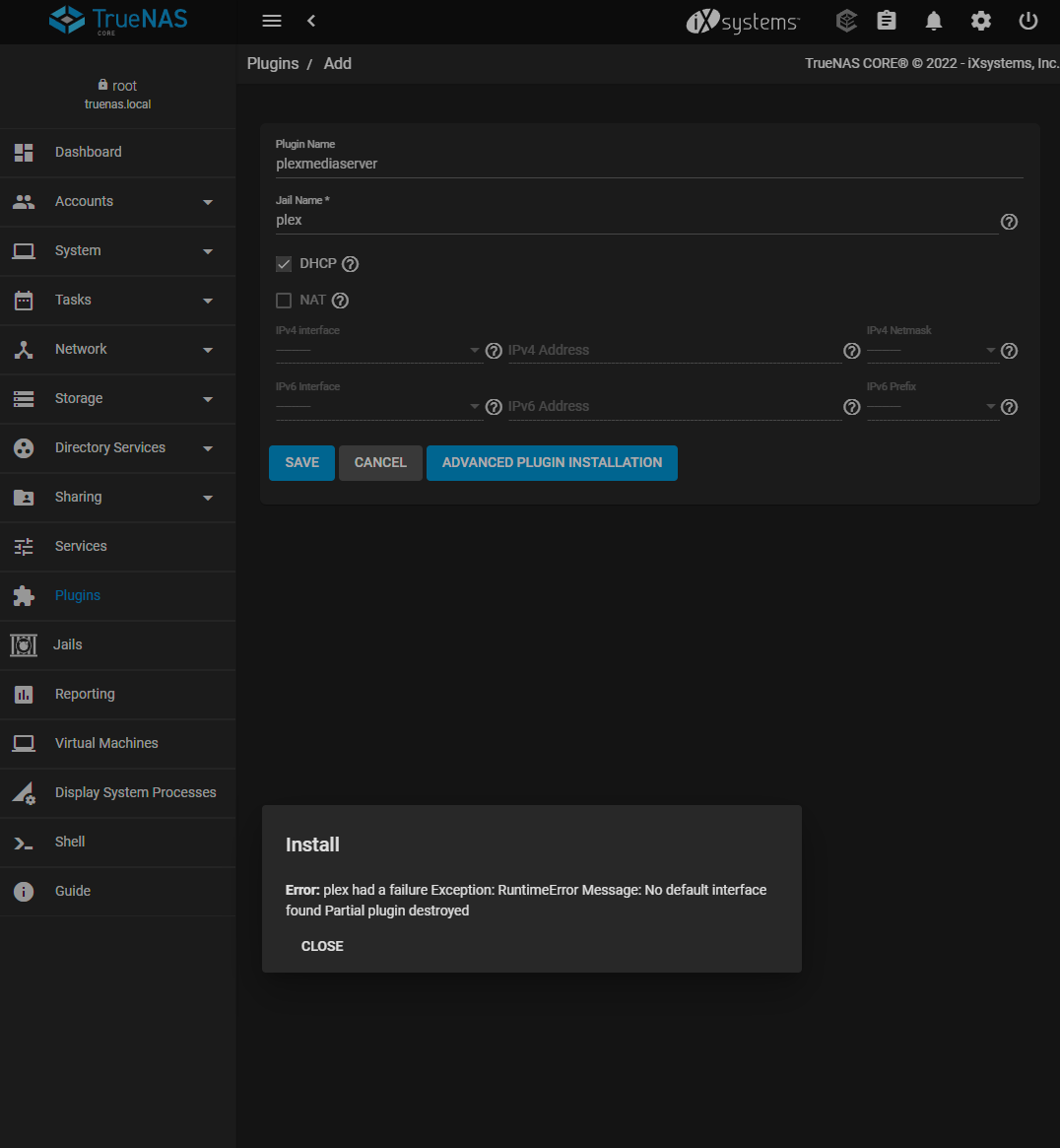
Task: Click the Jail Name input field
Action: (x=636, y=221)
